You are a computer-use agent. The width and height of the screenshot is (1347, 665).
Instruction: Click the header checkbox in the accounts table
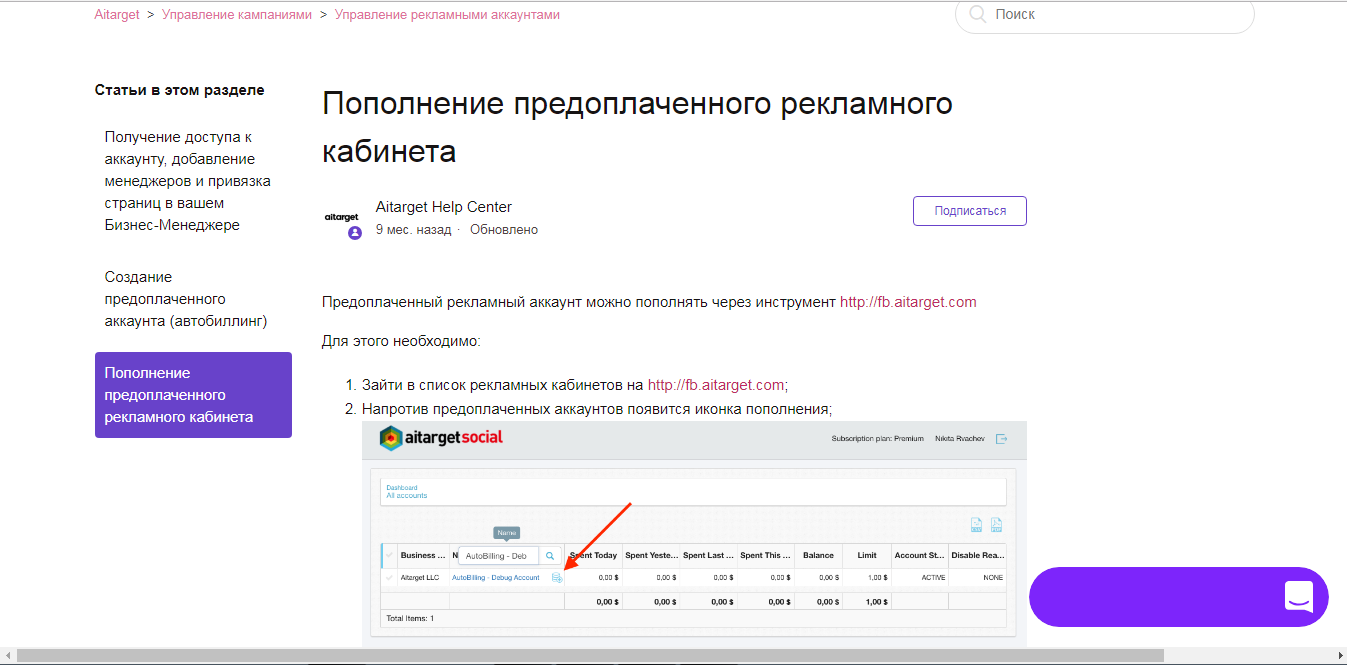pos(390,556)
